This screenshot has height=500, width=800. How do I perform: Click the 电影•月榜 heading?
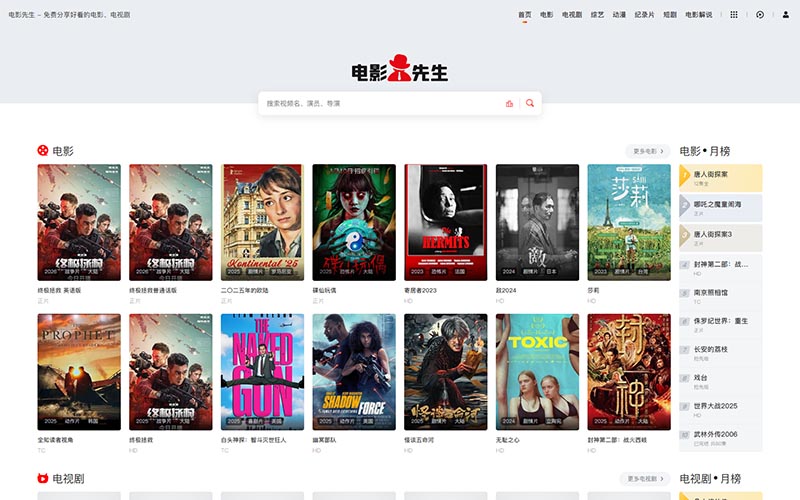705,151
